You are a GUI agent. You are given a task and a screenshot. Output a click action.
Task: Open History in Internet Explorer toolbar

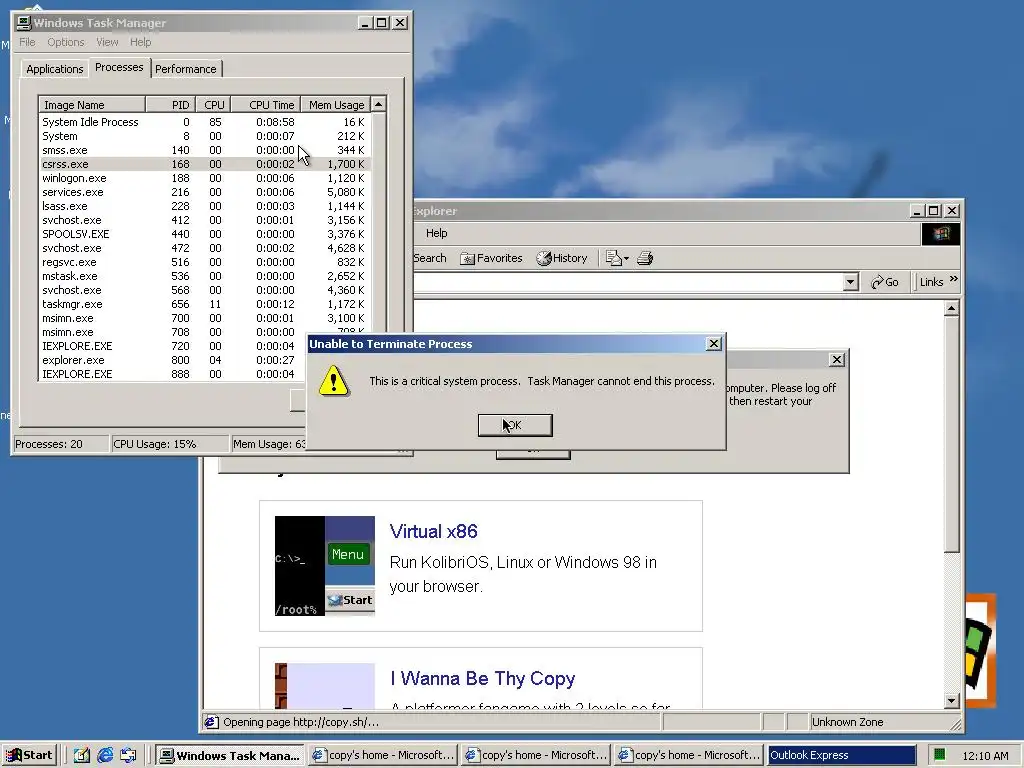562,258
